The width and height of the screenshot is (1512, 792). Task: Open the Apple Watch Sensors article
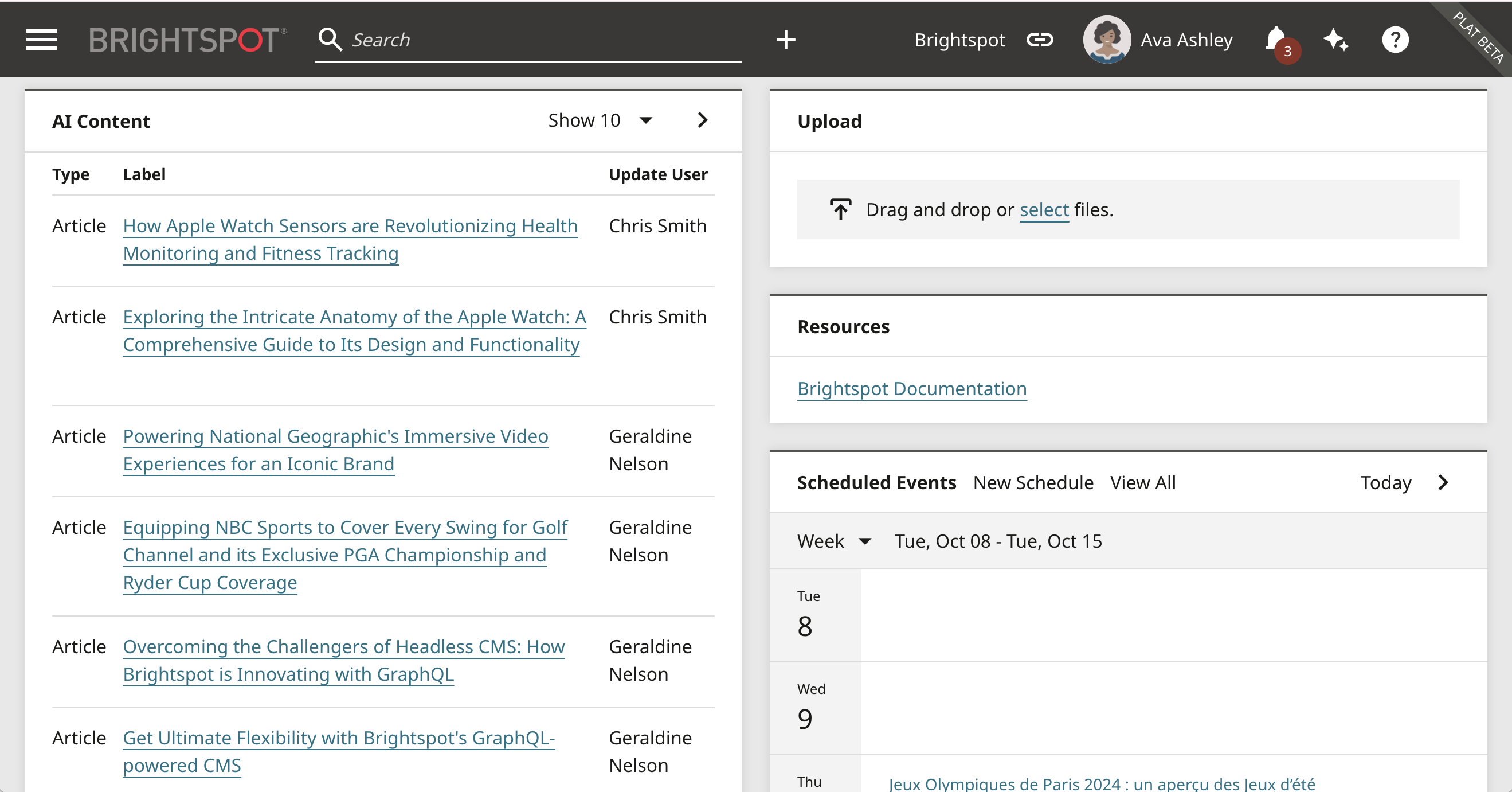350,240
